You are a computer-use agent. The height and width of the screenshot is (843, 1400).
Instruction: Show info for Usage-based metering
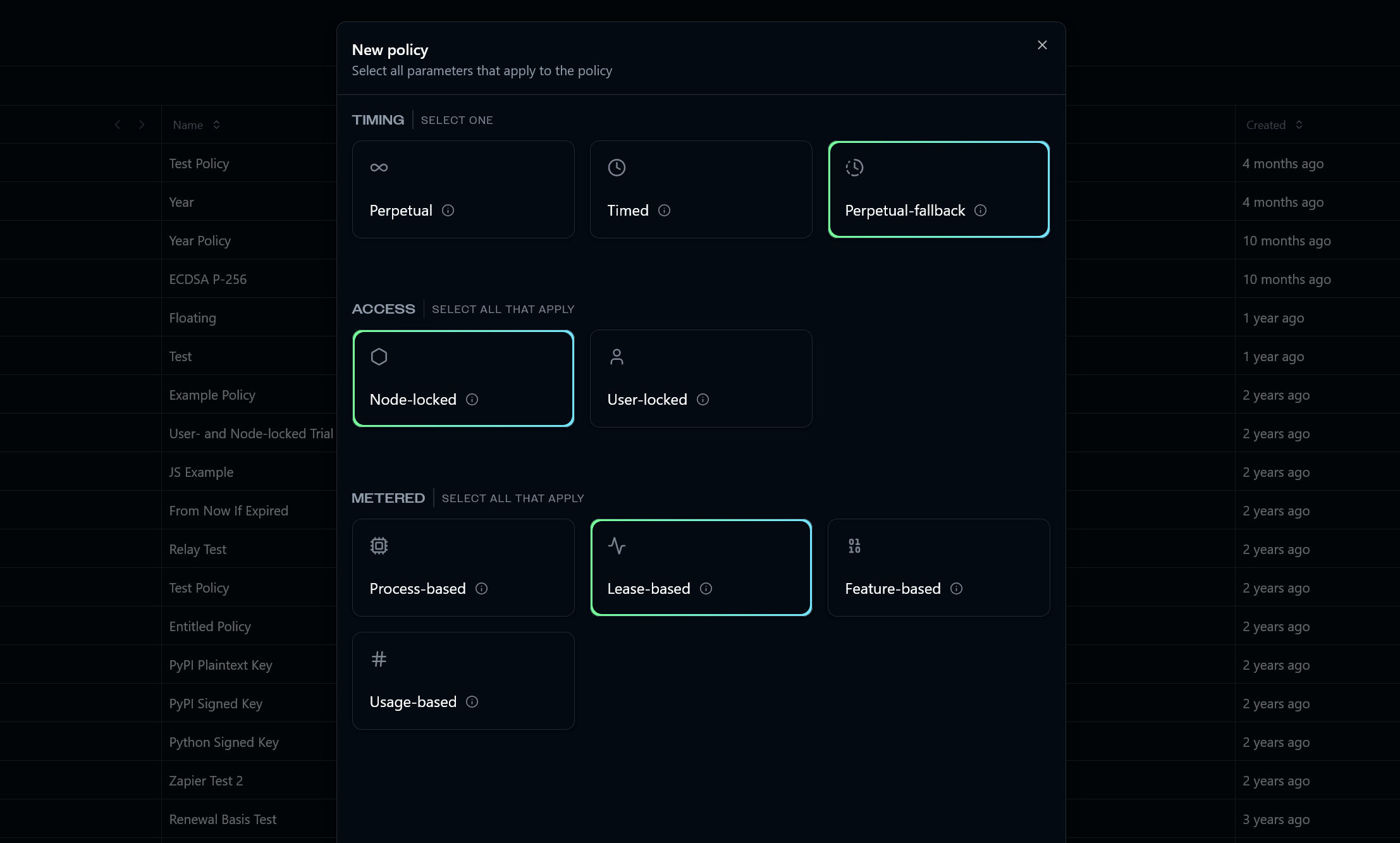[x=472, y=702]
